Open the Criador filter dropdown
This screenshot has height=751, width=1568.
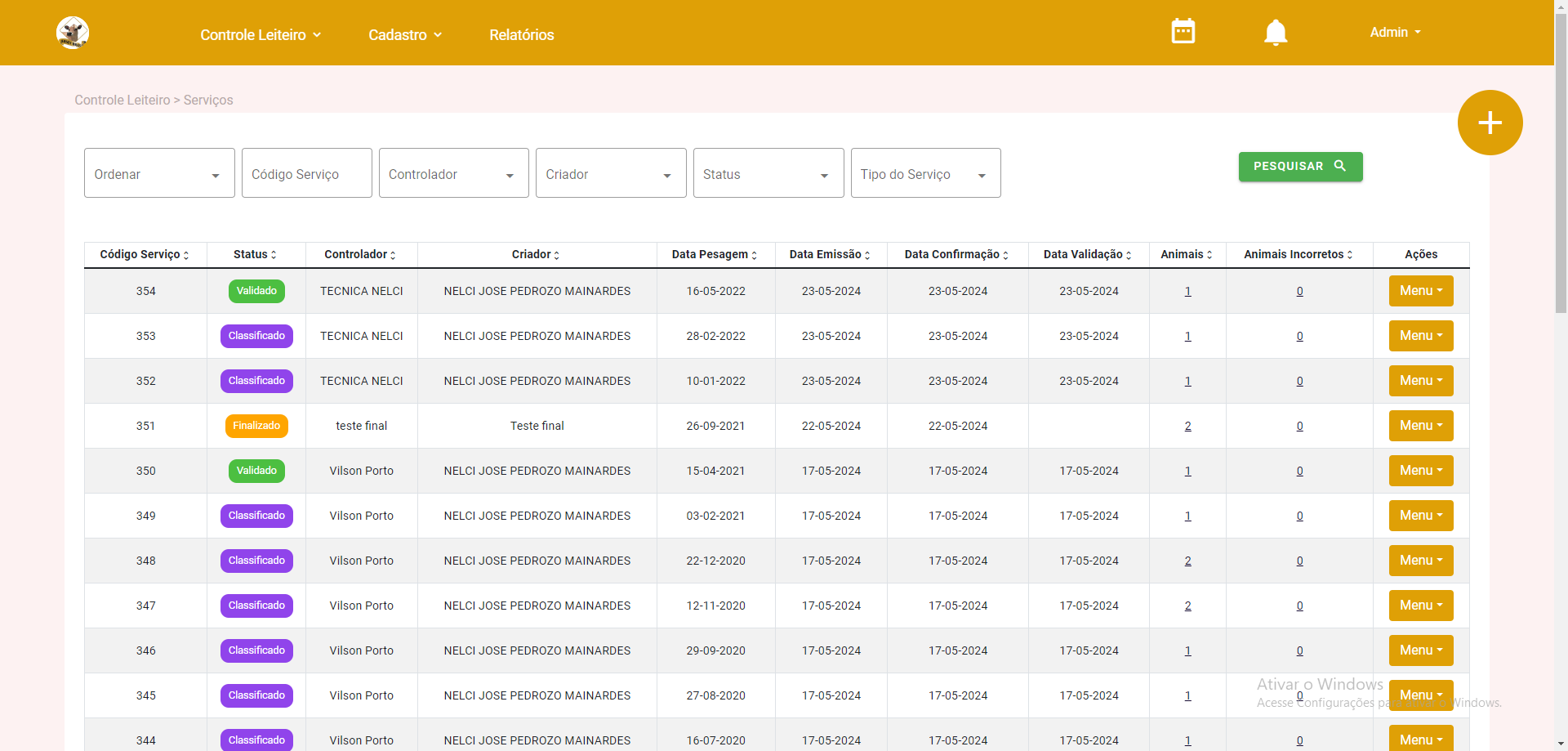(611, 172)
